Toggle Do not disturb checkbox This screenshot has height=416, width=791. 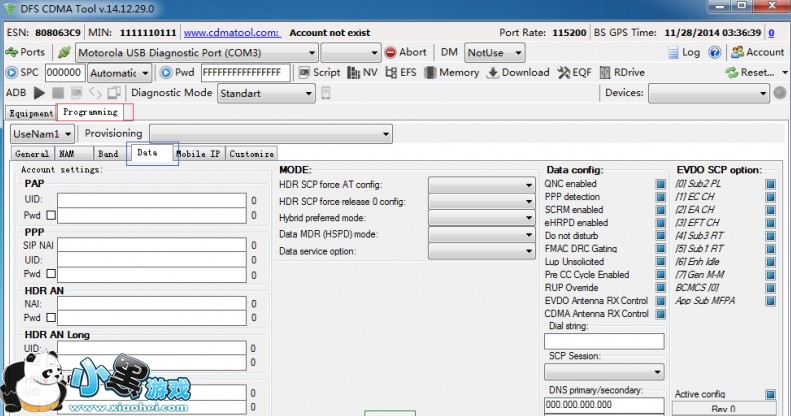click(660, 236)
